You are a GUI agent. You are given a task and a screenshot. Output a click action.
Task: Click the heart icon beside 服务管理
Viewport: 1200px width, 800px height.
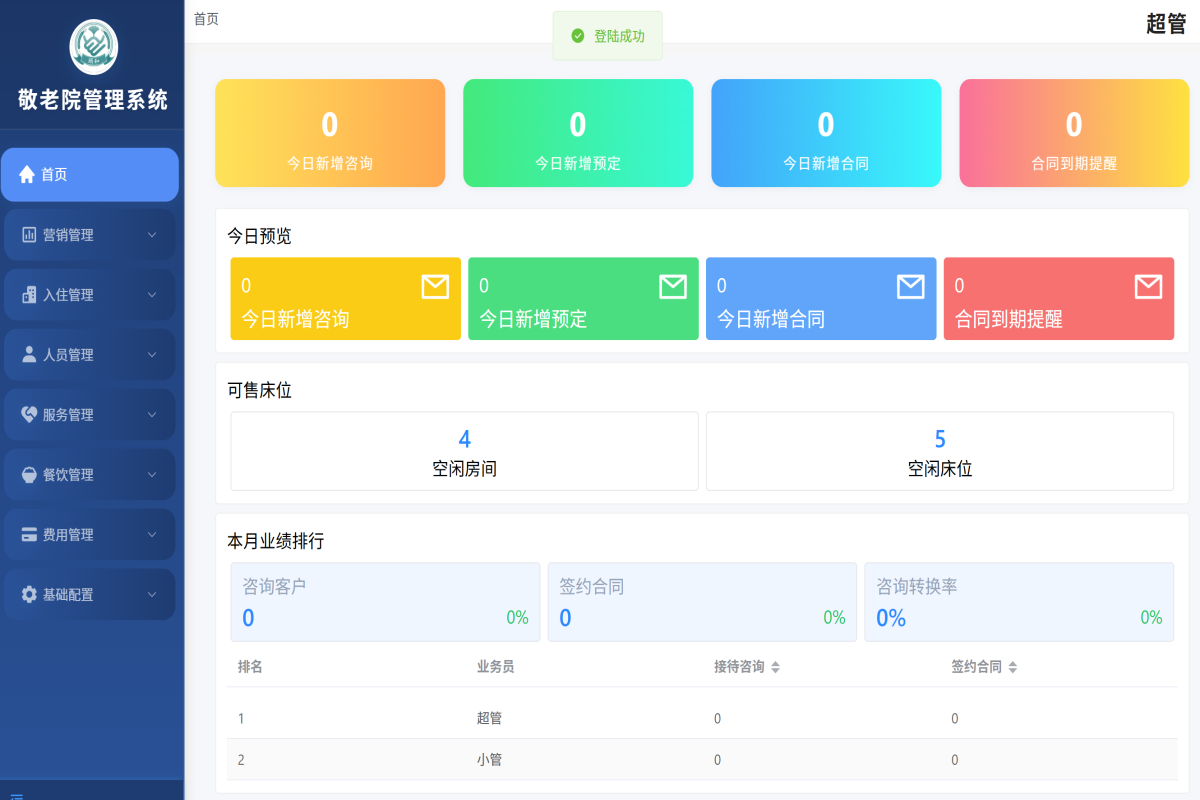[30, 414]
